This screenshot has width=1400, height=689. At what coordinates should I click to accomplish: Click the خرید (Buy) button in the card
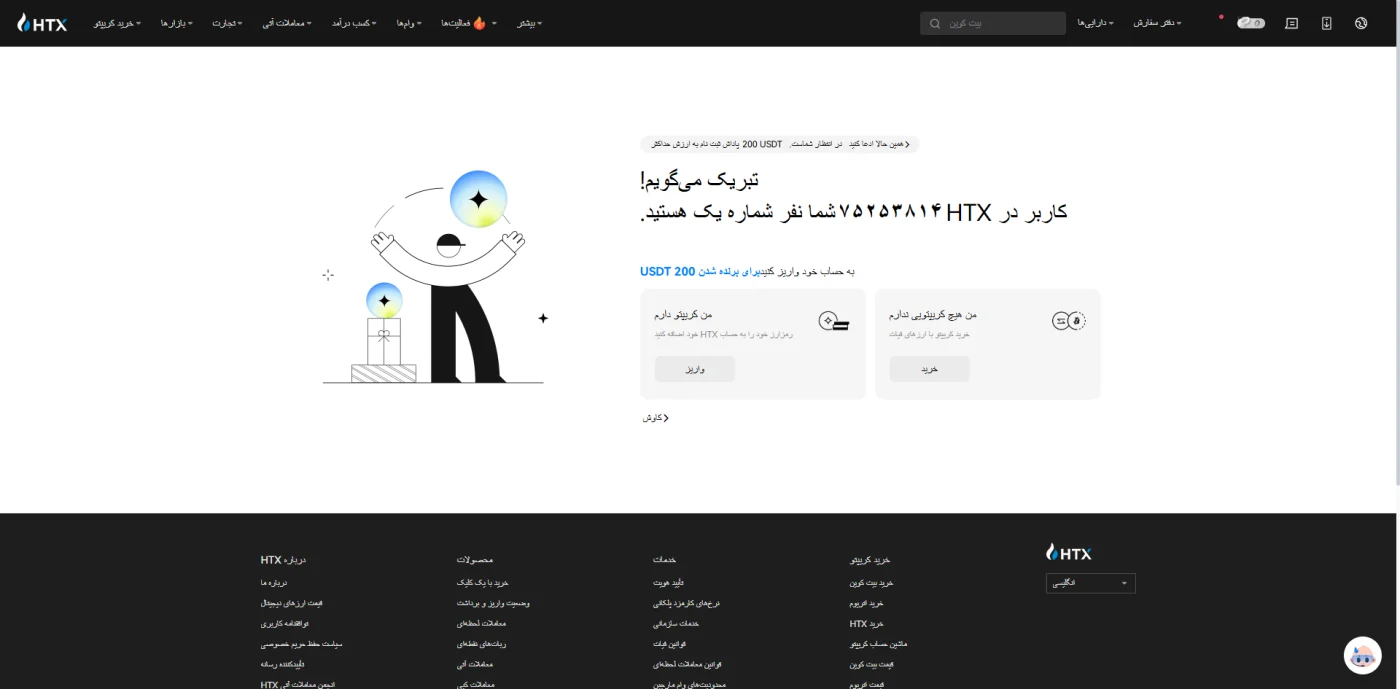point(929,369)
